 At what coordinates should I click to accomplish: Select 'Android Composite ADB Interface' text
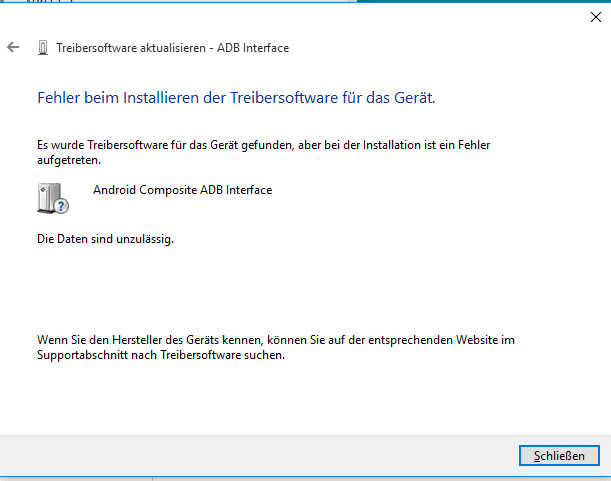click(182, 190)
